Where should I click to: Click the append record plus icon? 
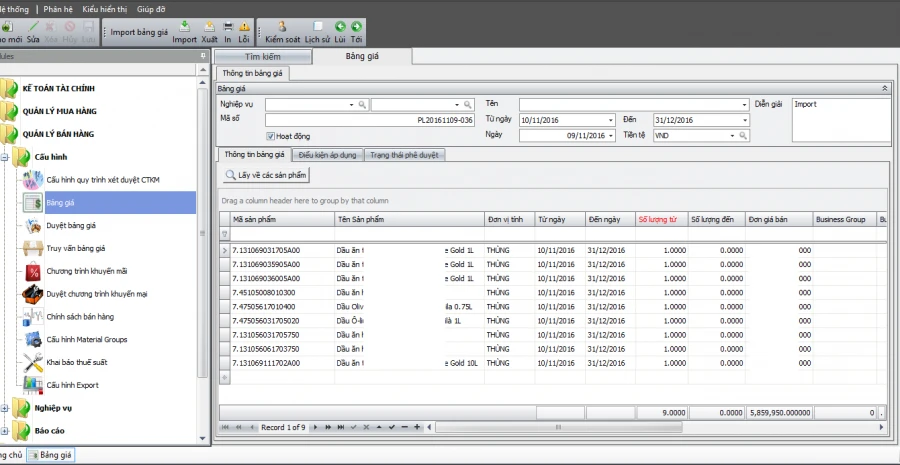(417, 427)
